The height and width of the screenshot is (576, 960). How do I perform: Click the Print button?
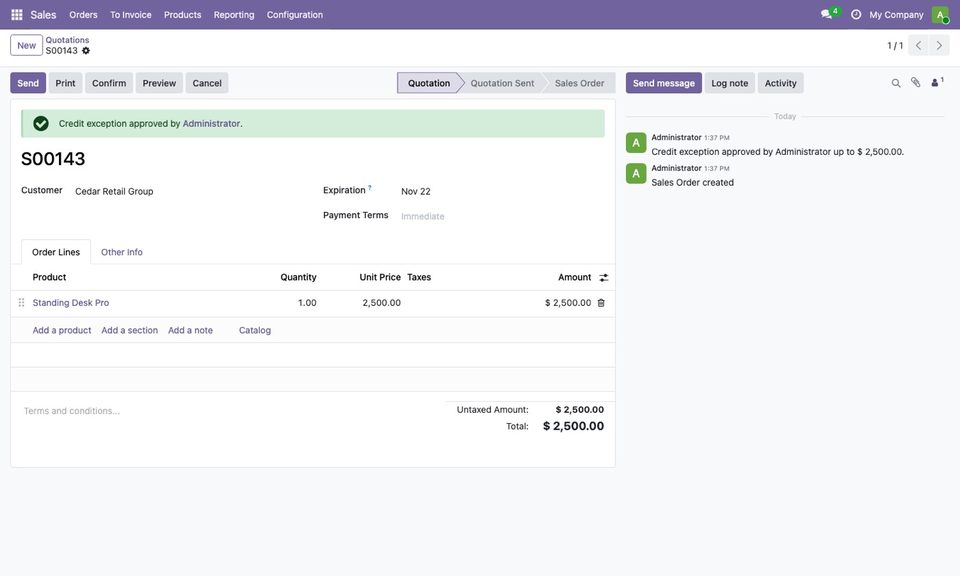pos(66,83)
